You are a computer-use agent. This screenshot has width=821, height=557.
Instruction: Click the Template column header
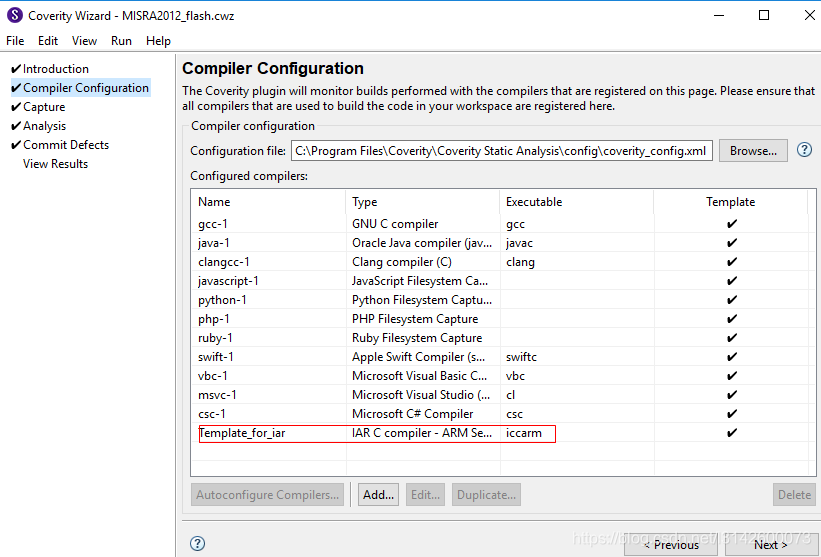730,202
